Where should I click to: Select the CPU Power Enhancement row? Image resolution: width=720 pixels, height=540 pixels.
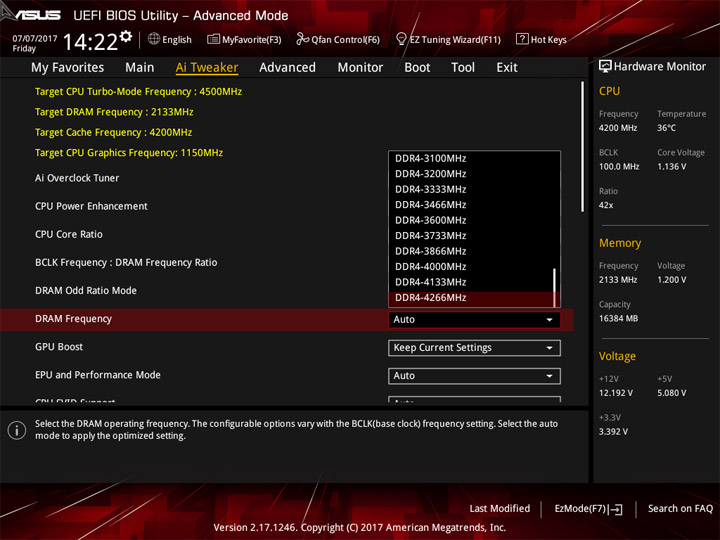coord(91,206)
